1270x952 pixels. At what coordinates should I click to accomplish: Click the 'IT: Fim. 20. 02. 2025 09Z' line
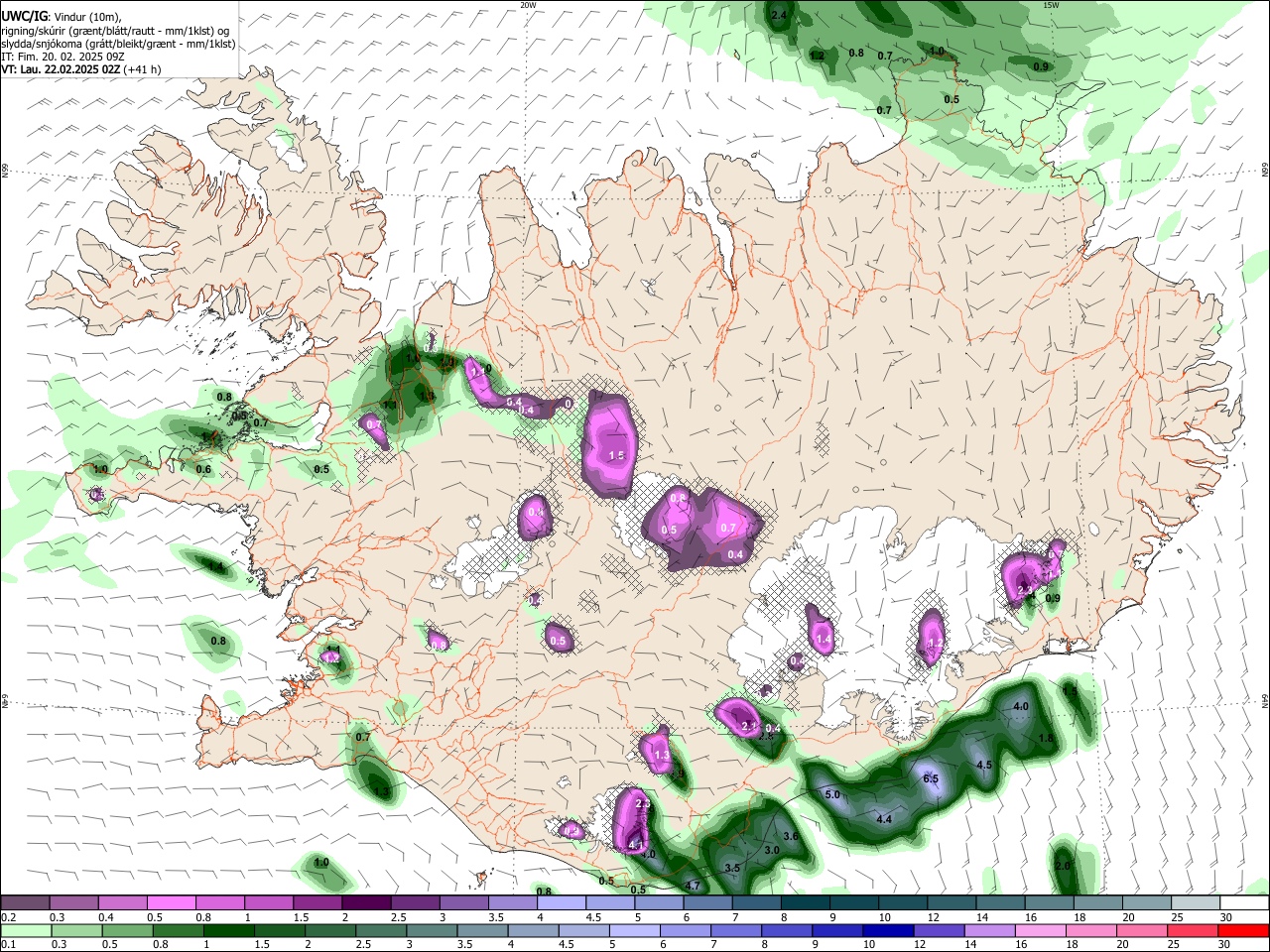click(62, 57)
